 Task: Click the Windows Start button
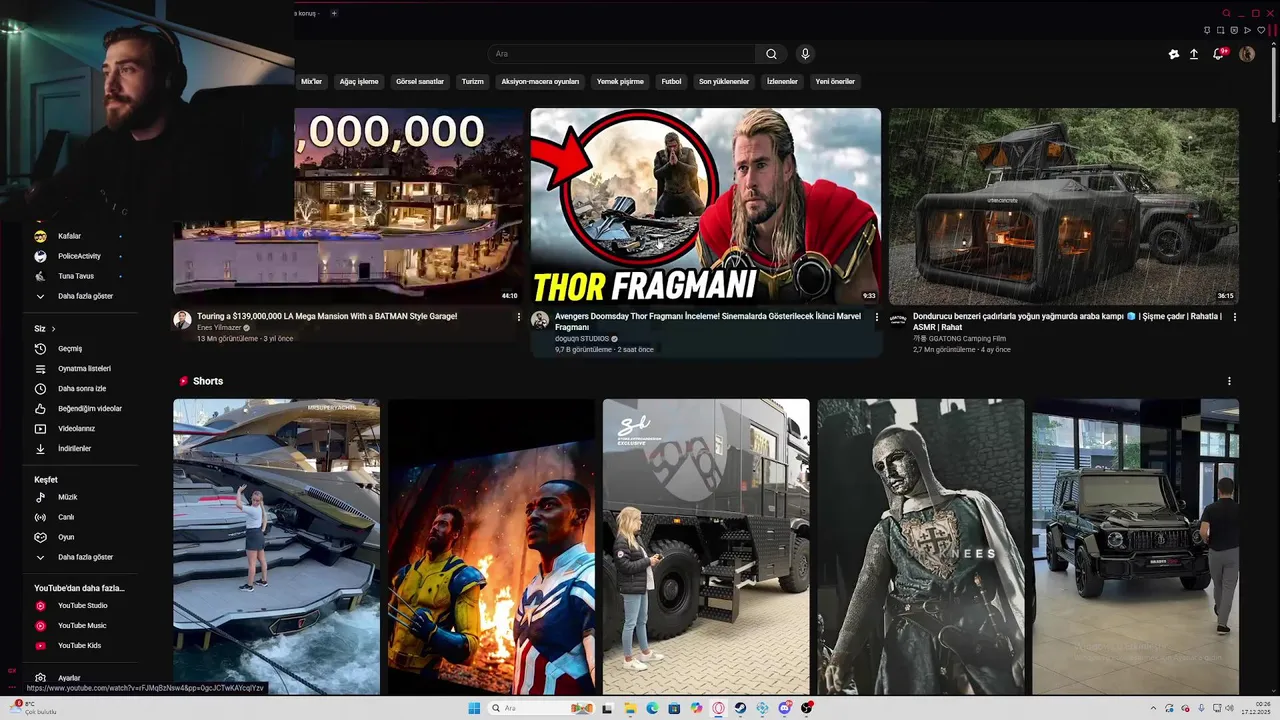(x=474, y=708)
